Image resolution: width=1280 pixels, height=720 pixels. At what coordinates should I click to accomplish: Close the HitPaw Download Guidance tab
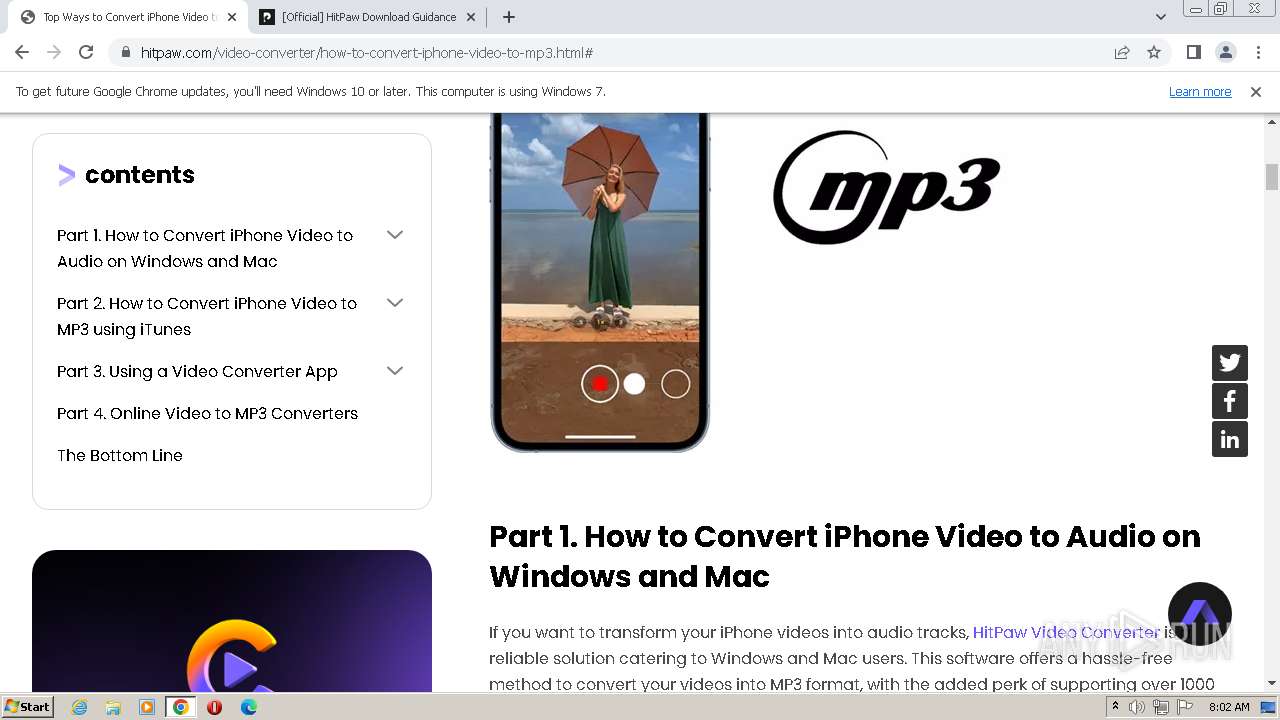472,17
